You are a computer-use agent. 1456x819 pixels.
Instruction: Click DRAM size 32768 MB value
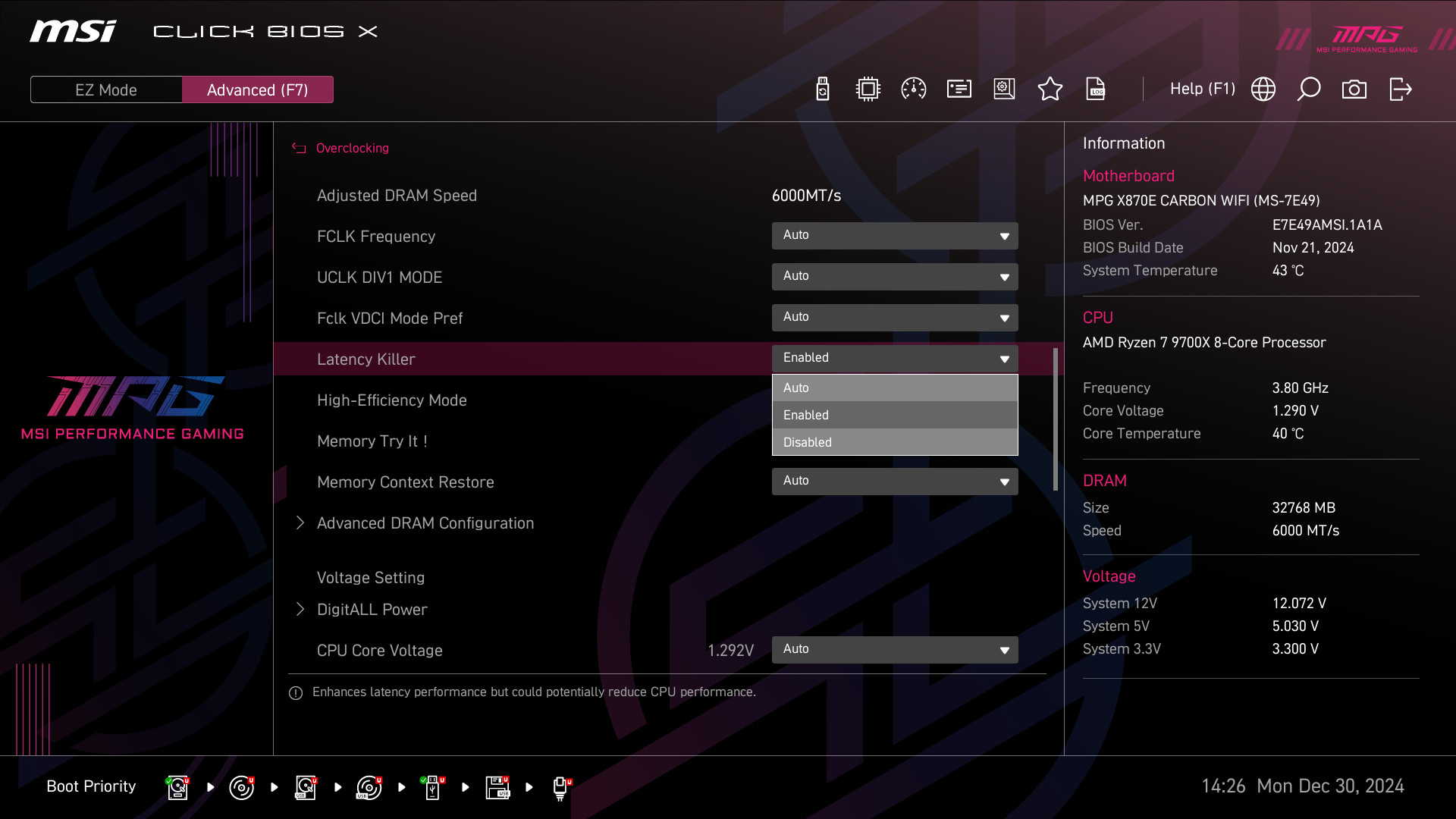[1304, 508]
